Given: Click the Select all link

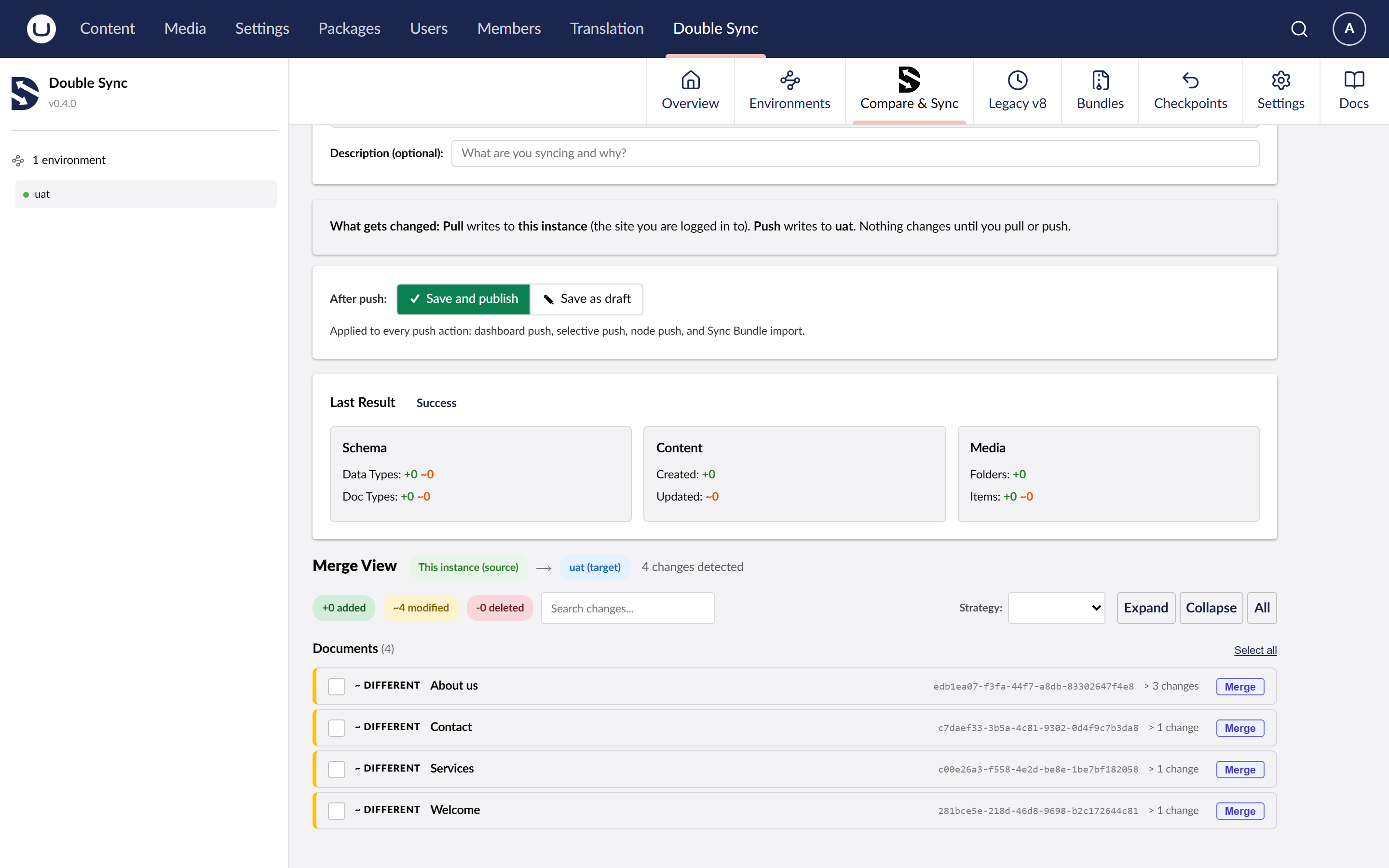Looking at the screenshot, I should pos(1255,650).
